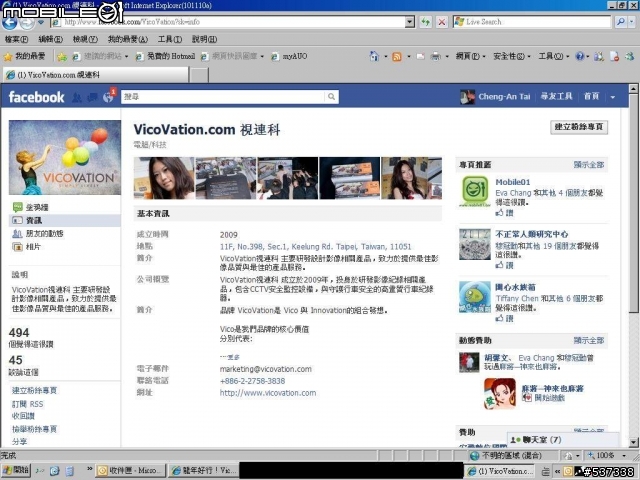Click the Like thumb under Mobile01

pos(500,213)
